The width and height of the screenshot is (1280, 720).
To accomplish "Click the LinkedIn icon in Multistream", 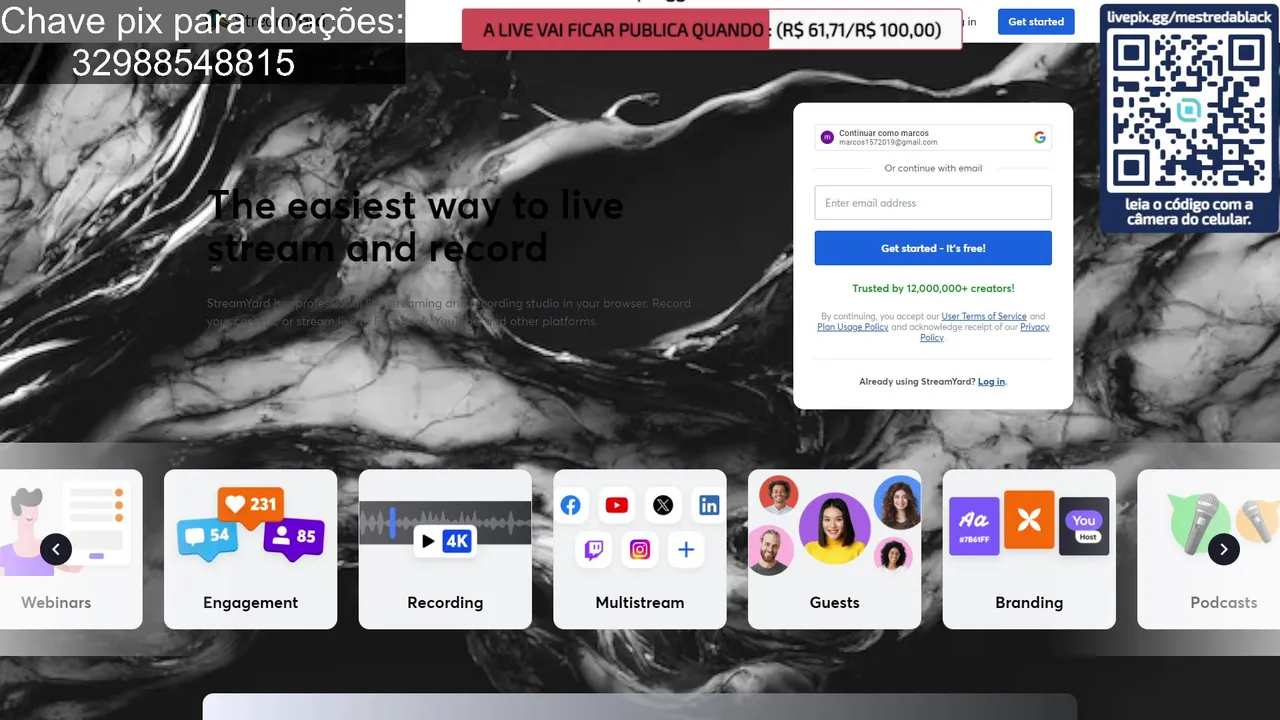I will tap(709, 505).
